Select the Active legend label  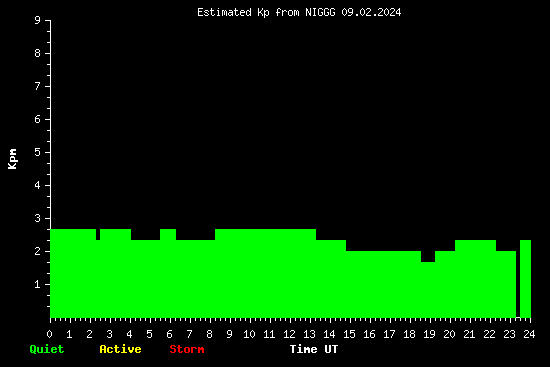click(120, 349)
